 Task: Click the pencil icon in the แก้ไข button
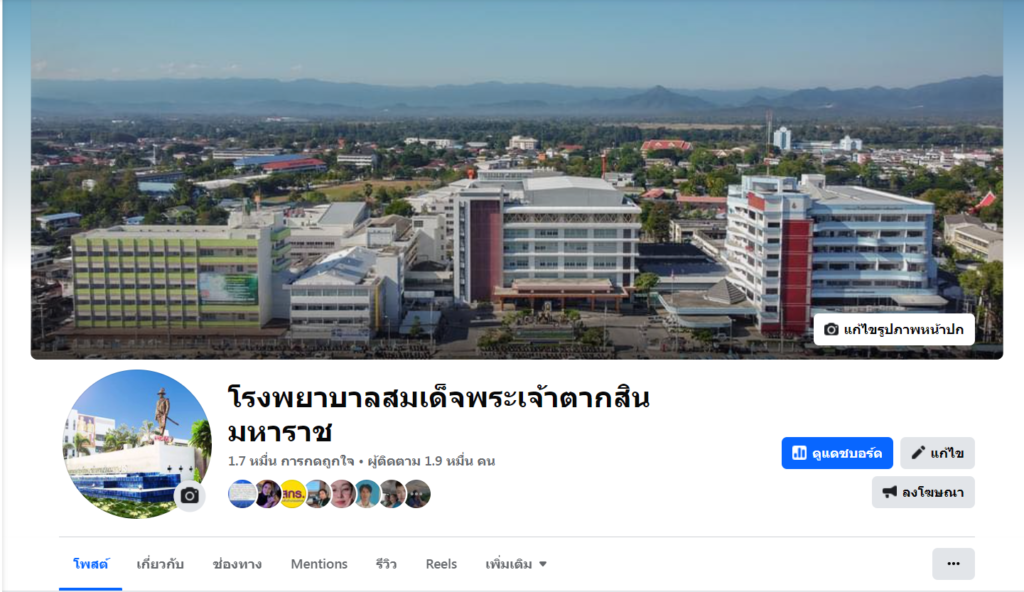point(918,453)
